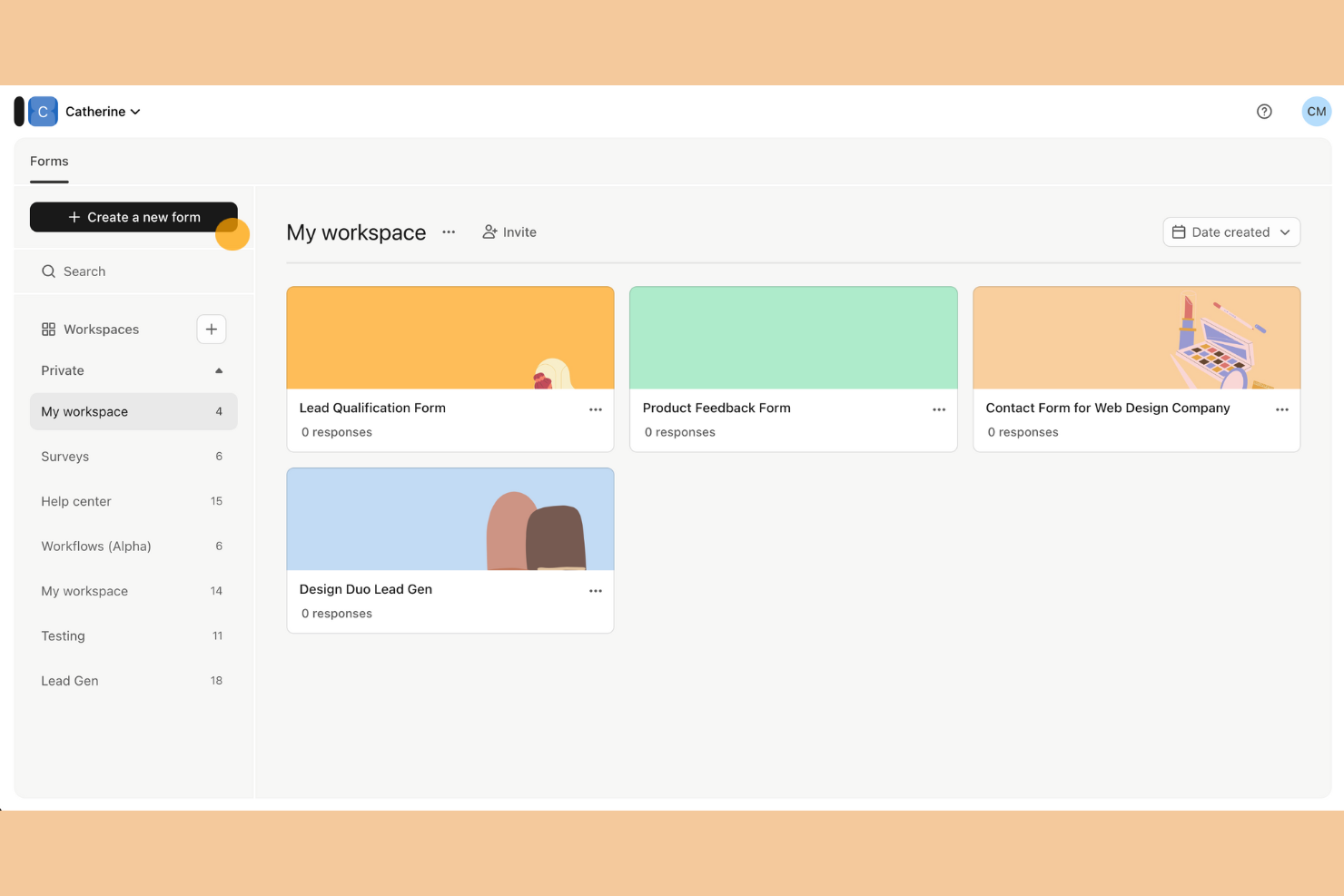The height and width of the screenshot is (896, 1344).
Task: Open Contact Form for Web Design options menu
Action: 1282,409
